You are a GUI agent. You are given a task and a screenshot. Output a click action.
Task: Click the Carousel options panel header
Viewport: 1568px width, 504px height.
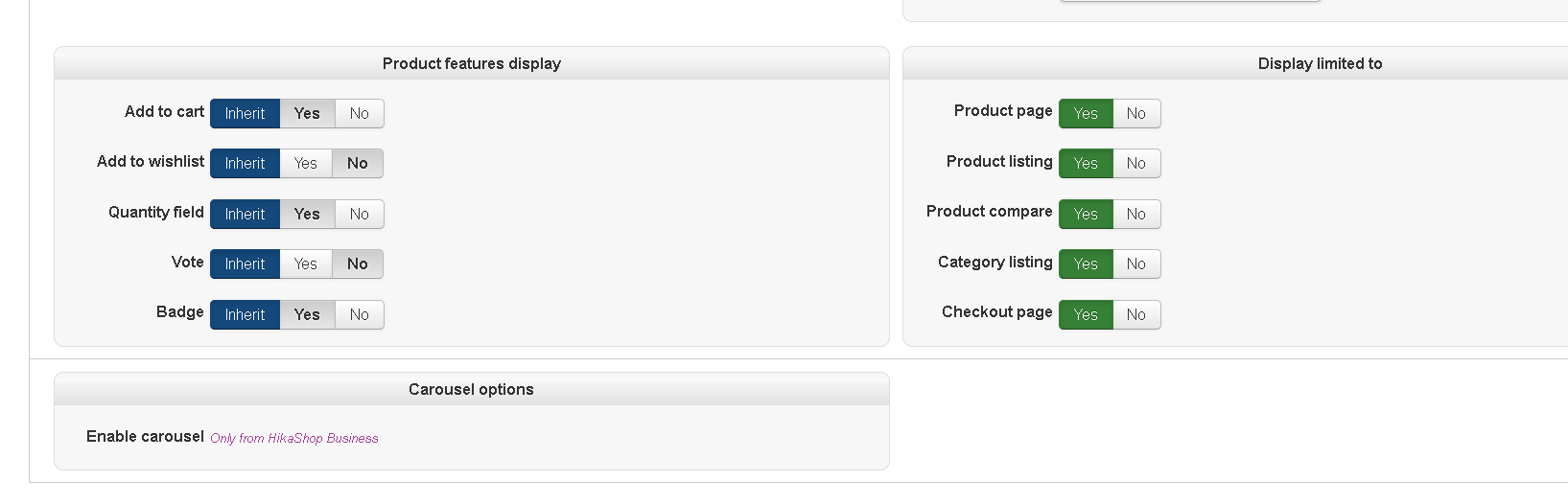[471, 389]
